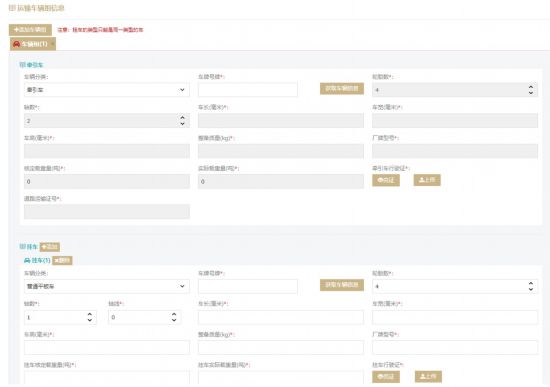The image size is (550, 387).
Task: Close the 车辆组(1) tab with its small x
Action: pos(53,44)
